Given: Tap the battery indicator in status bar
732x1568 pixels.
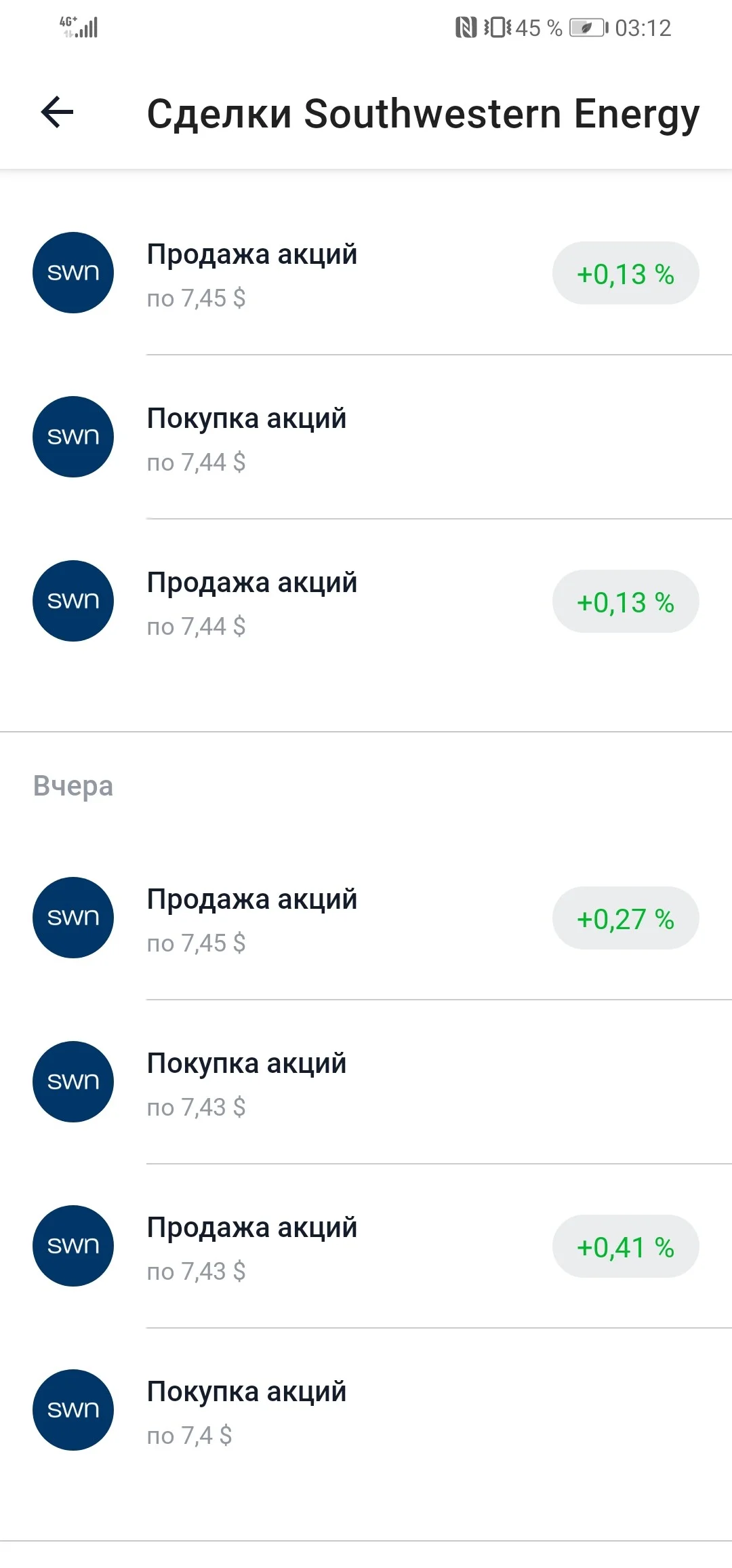Looking at the screenshot, I should pos(588,28).
